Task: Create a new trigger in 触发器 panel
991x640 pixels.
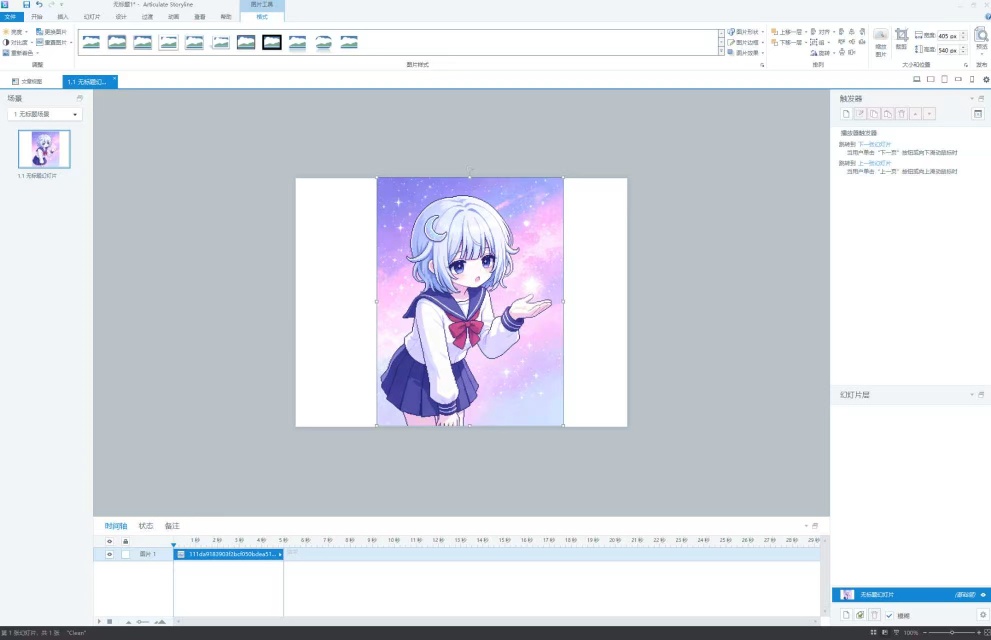Action: pyautogui.click(x=846, y=114)
